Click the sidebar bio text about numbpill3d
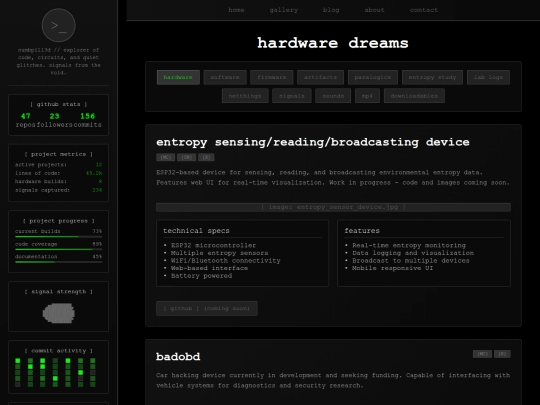 click(59, 61)
